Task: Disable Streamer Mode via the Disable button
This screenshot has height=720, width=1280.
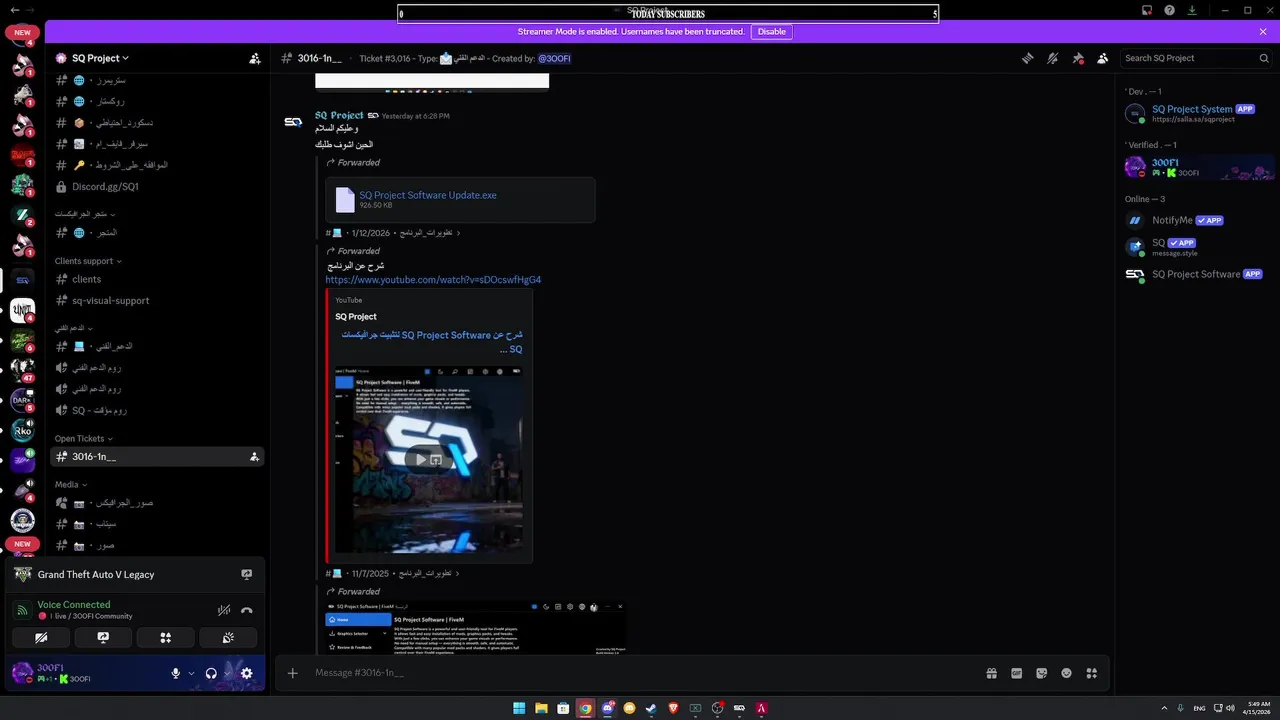Action: [x=771, y=31]
